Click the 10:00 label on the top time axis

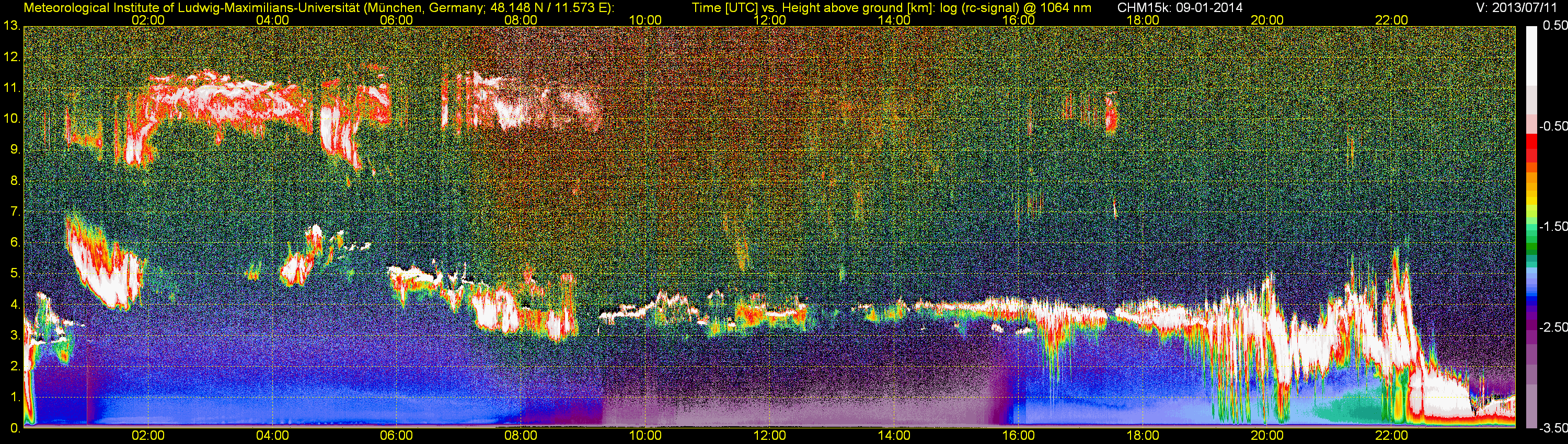(x=645, y=20)
